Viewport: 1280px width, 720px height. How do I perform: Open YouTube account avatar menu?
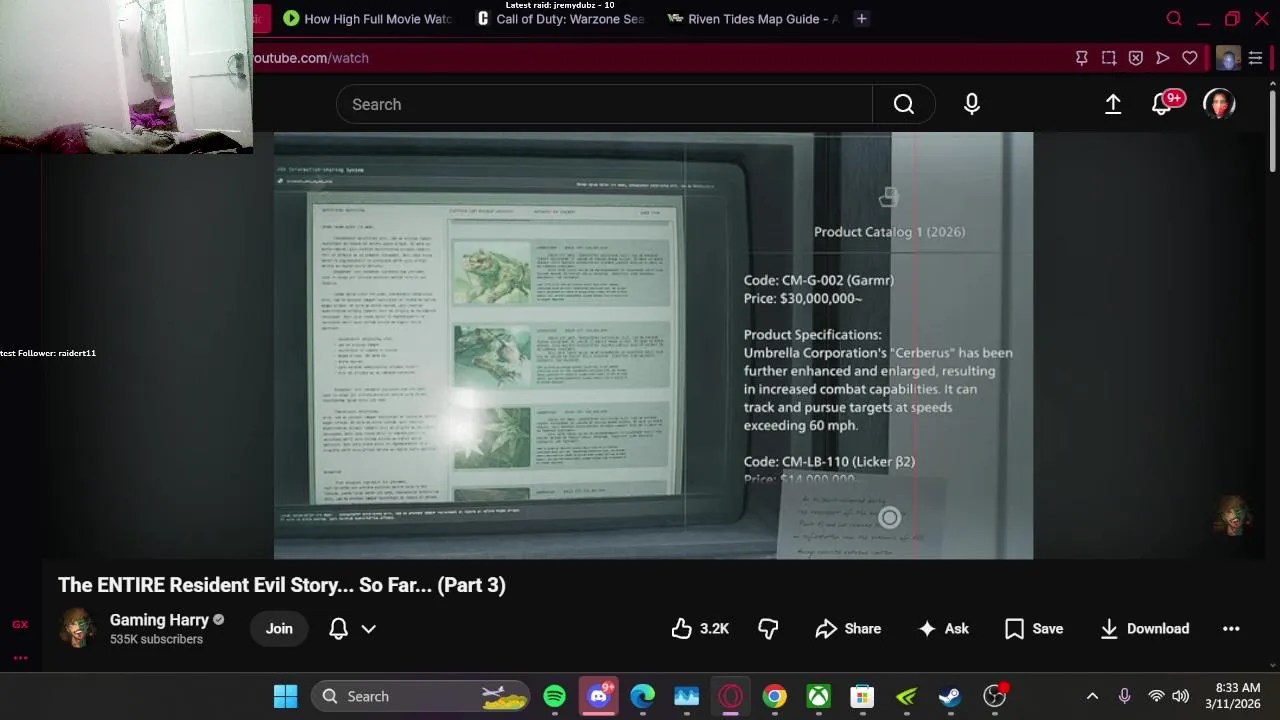[1219, 104]
